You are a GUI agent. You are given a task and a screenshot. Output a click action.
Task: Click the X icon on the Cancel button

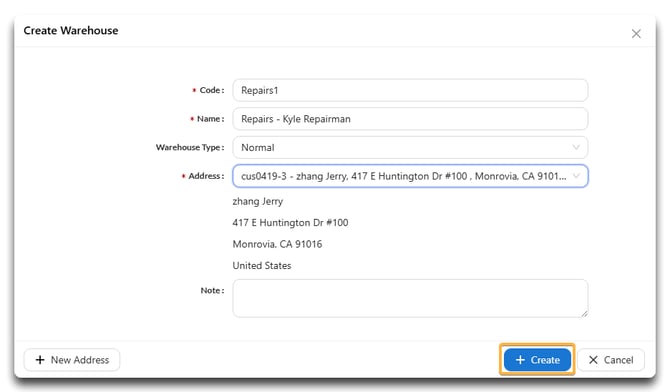click(x=593, y=360)
